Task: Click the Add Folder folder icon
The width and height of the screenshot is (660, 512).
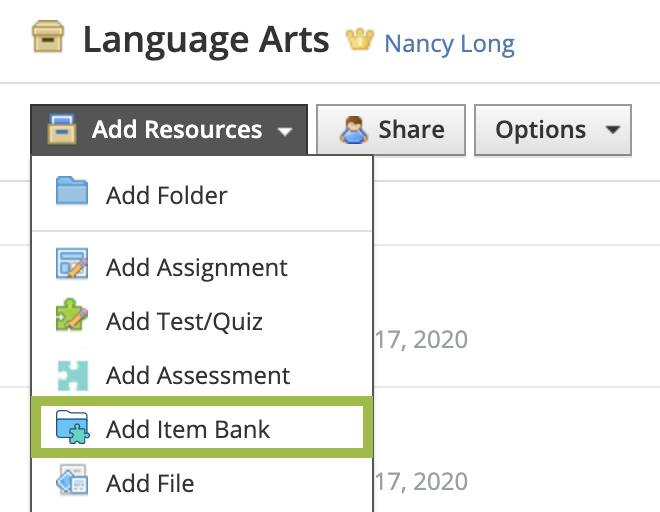Action: [72, 194]
